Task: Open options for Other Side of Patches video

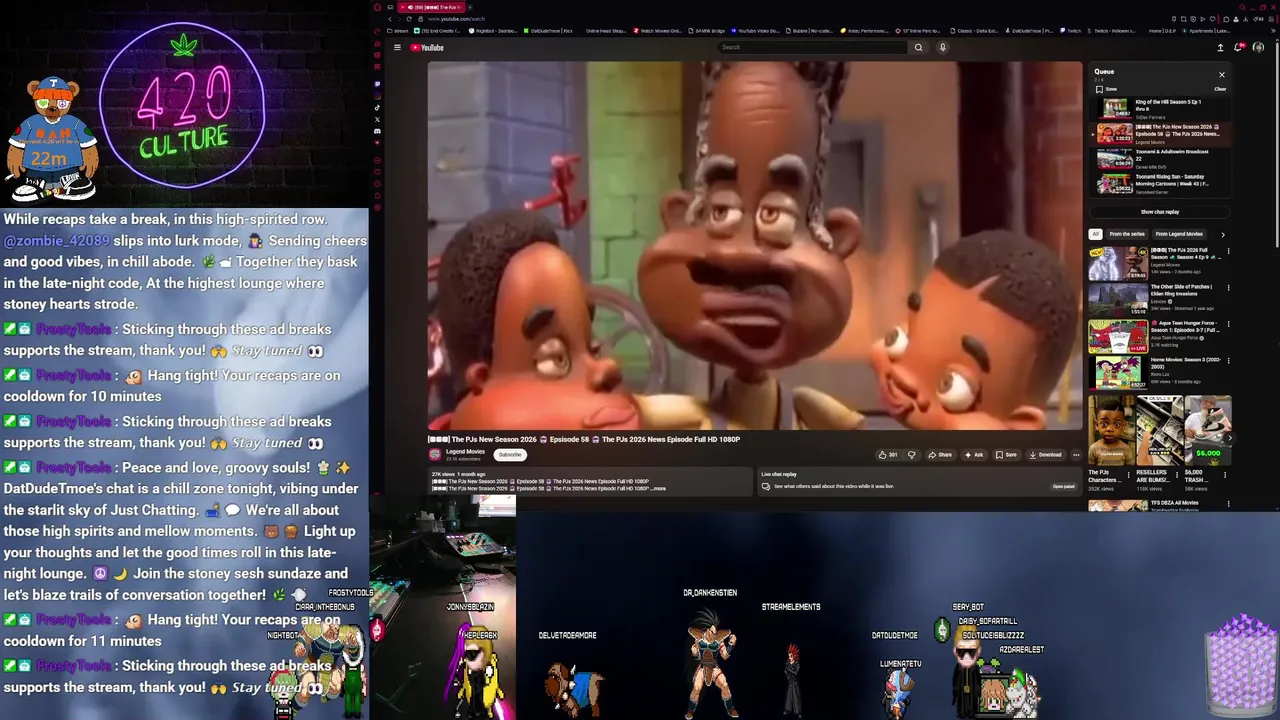Action: click(x=1228, y=288)
